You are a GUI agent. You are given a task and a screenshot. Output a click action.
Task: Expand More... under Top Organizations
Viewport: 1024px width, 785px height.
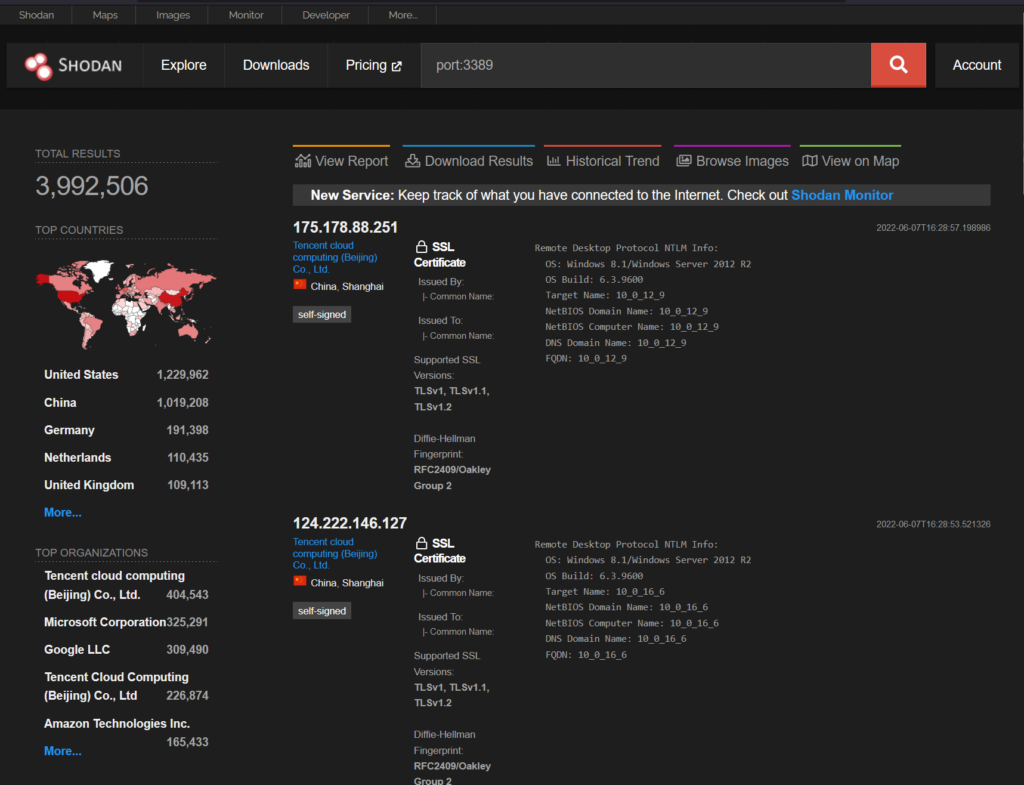(63, 751)
